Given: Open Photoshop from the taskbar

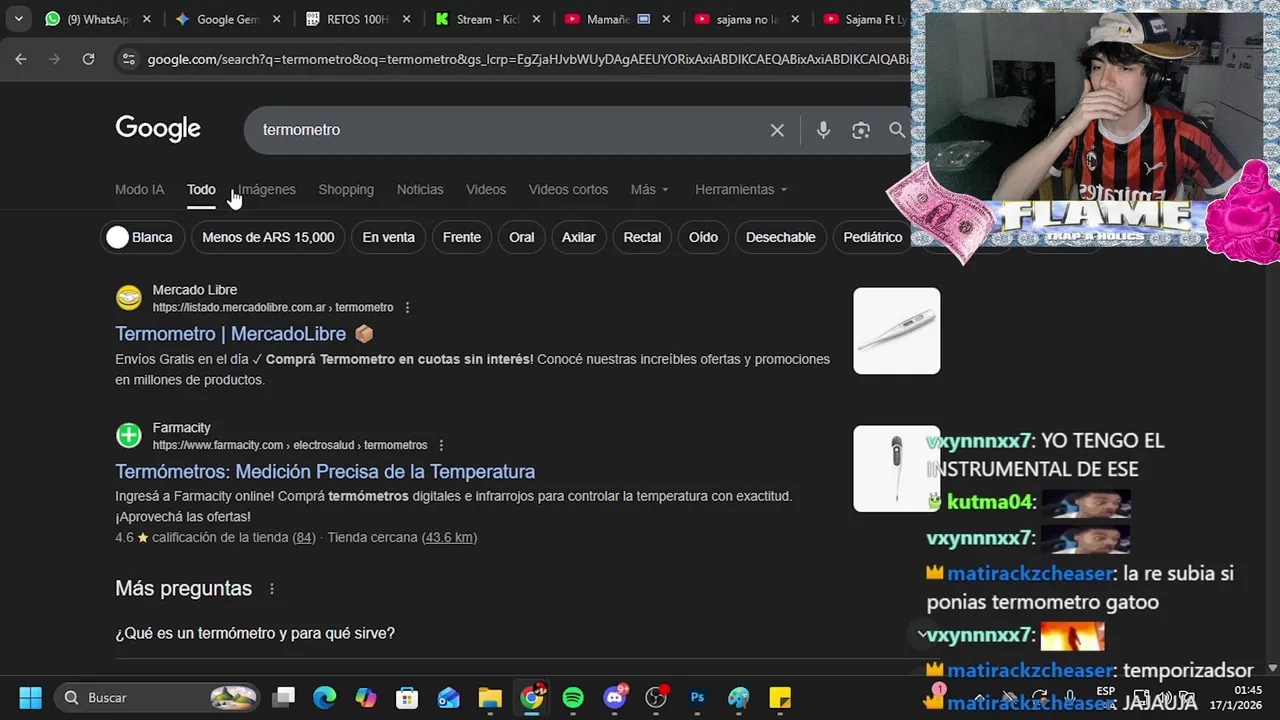Looking at the screenshot, I should [x=697, y=697].
